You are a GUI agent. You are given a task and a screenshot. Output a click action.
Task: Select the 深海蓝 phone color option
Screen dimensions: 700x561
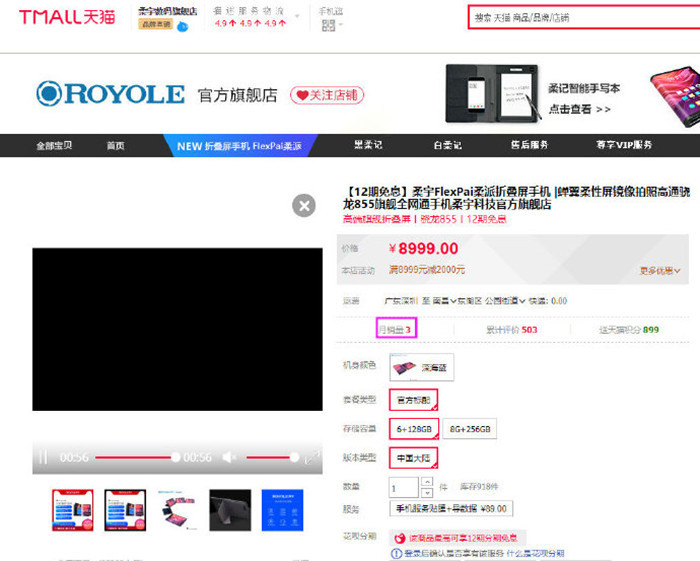click(x=420, y=367)
